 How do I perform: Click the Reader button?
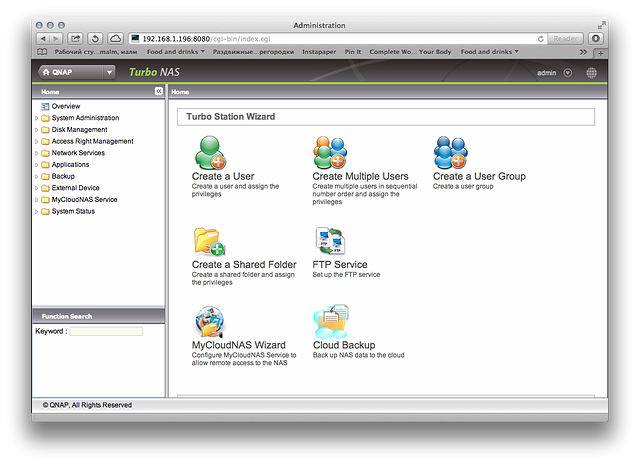pos(565,39)
